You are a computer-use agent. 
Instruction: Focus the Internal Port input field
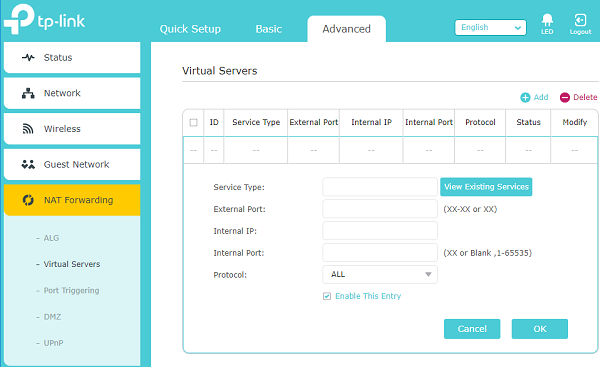(380, 253)
